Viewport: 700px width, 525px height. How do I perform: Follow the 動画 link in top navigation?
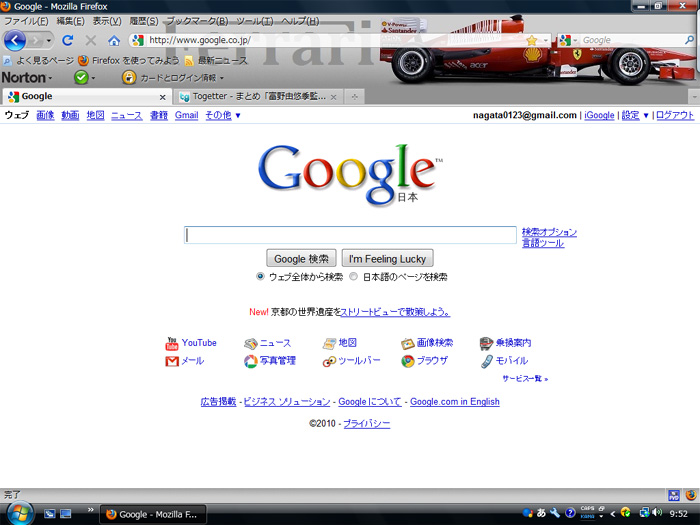70,115
